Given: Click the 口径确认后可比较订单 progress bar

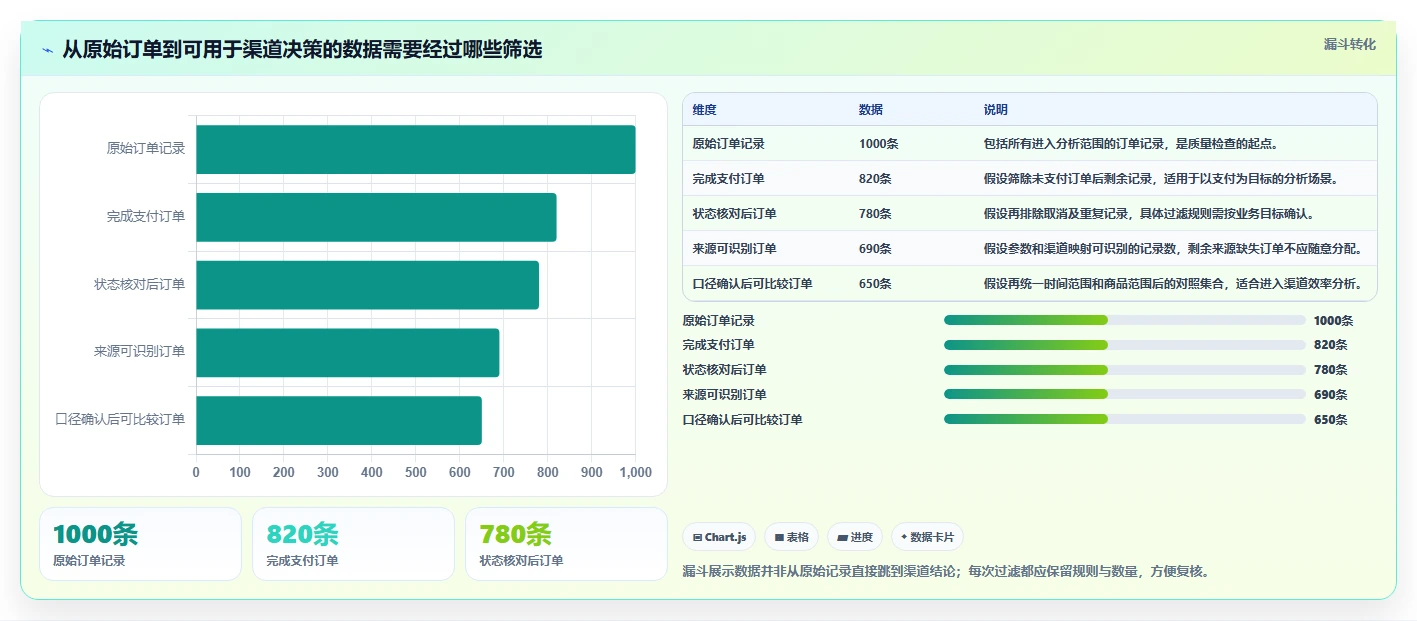Looking at the screenshot, I should (x=1125, y=419).
